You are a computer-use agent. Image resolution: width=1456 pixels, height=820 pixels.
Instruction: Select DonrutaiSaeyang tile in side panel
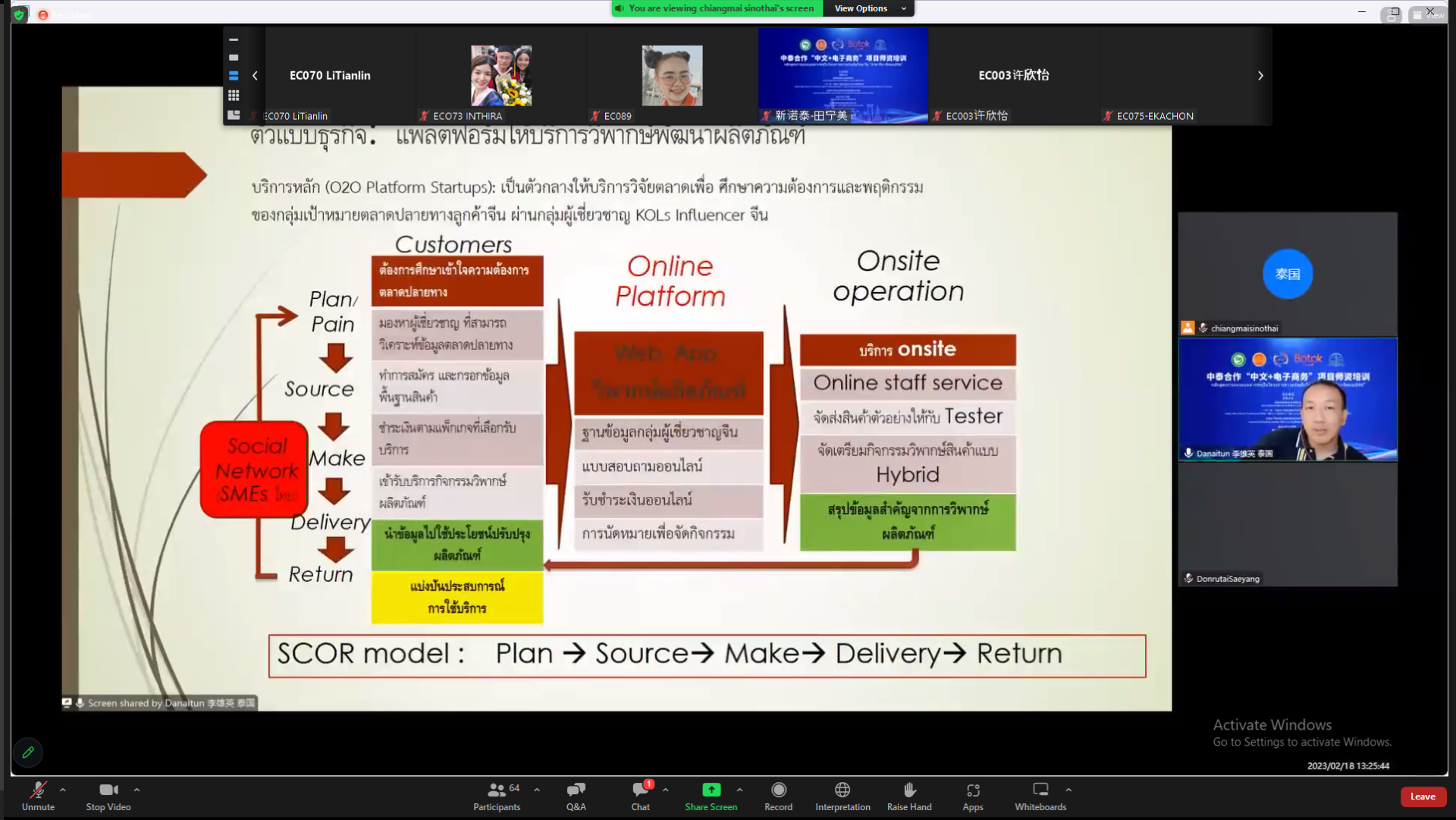tap(1288, 524)
